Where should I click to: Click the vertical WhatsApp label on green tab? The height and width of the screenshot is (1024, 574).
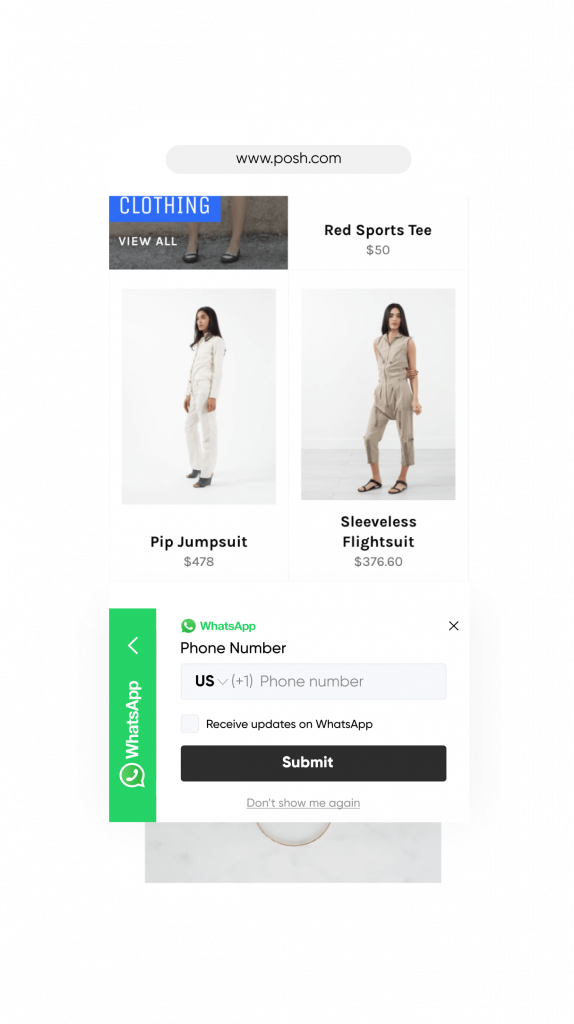coord(133,719)
